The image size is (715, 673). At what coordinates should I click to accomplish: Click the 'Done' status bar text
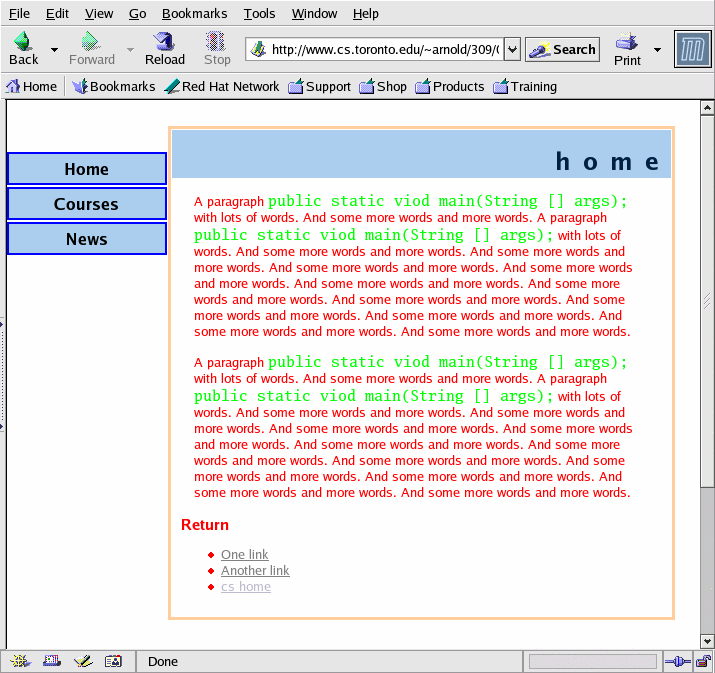coord(163,662)
